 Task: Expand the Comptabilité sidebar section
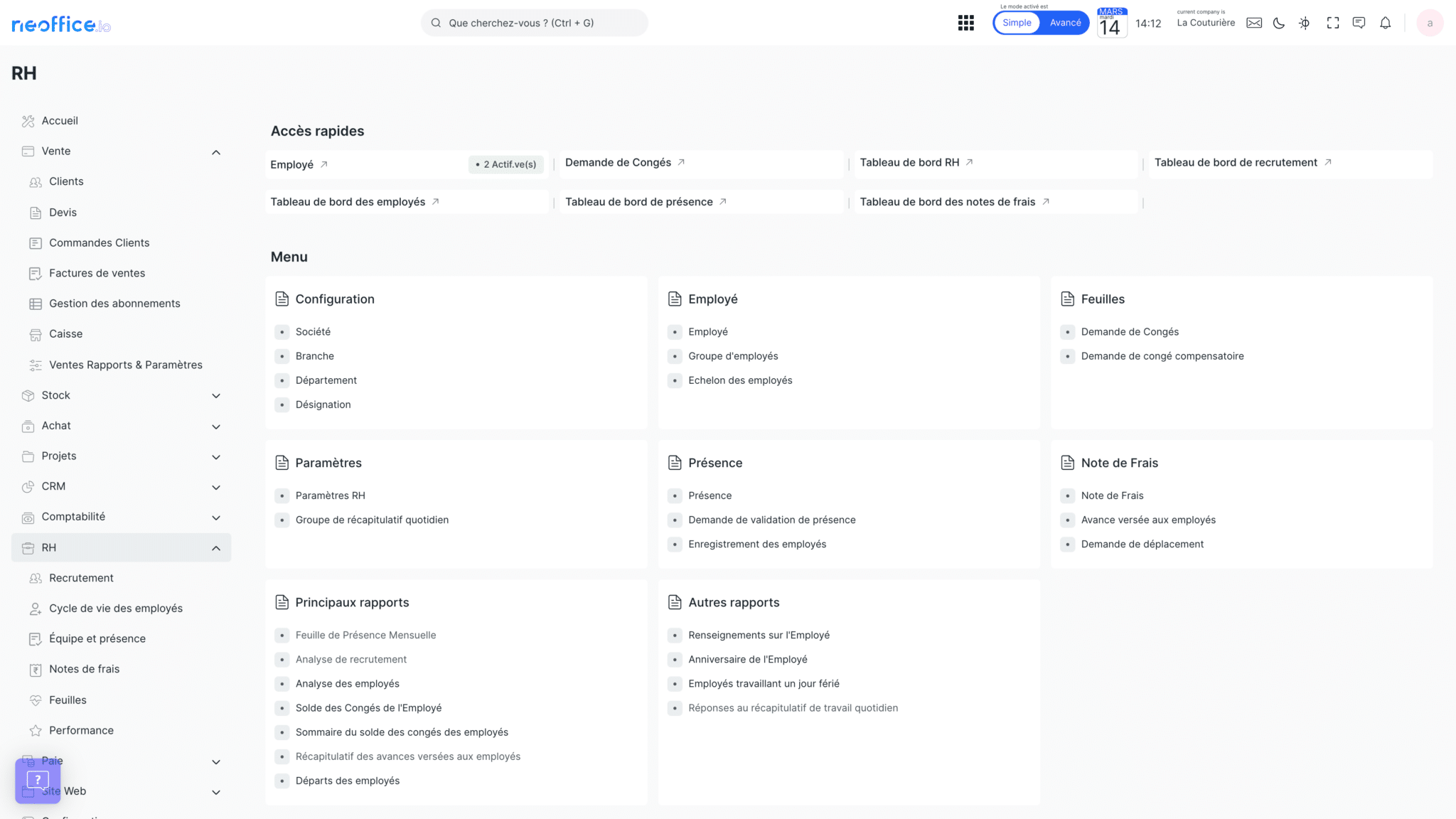(216, 518)
